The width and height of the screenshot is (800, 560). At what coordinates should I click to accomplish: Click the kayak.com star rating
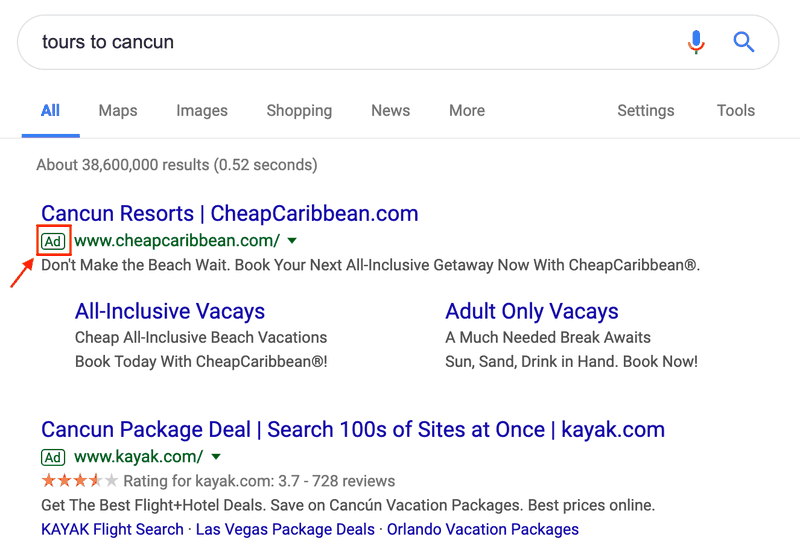coord(80,480)
